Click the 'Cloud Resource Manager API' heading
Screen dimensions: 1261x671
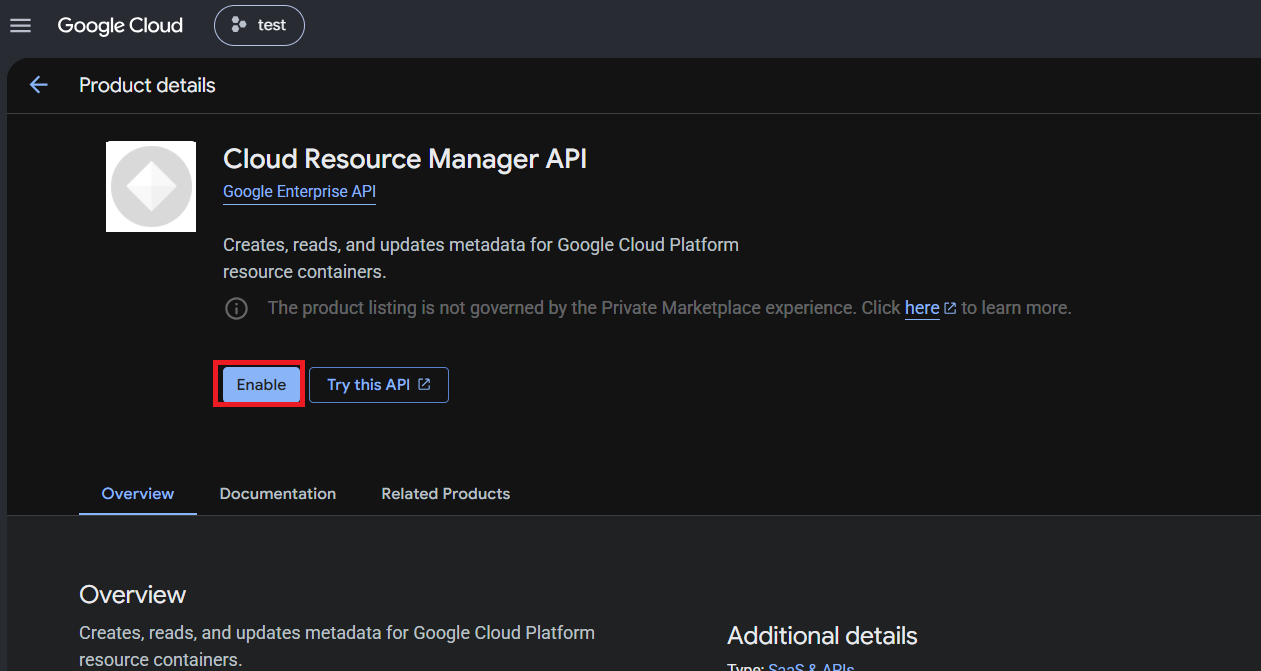coord(405,159)
